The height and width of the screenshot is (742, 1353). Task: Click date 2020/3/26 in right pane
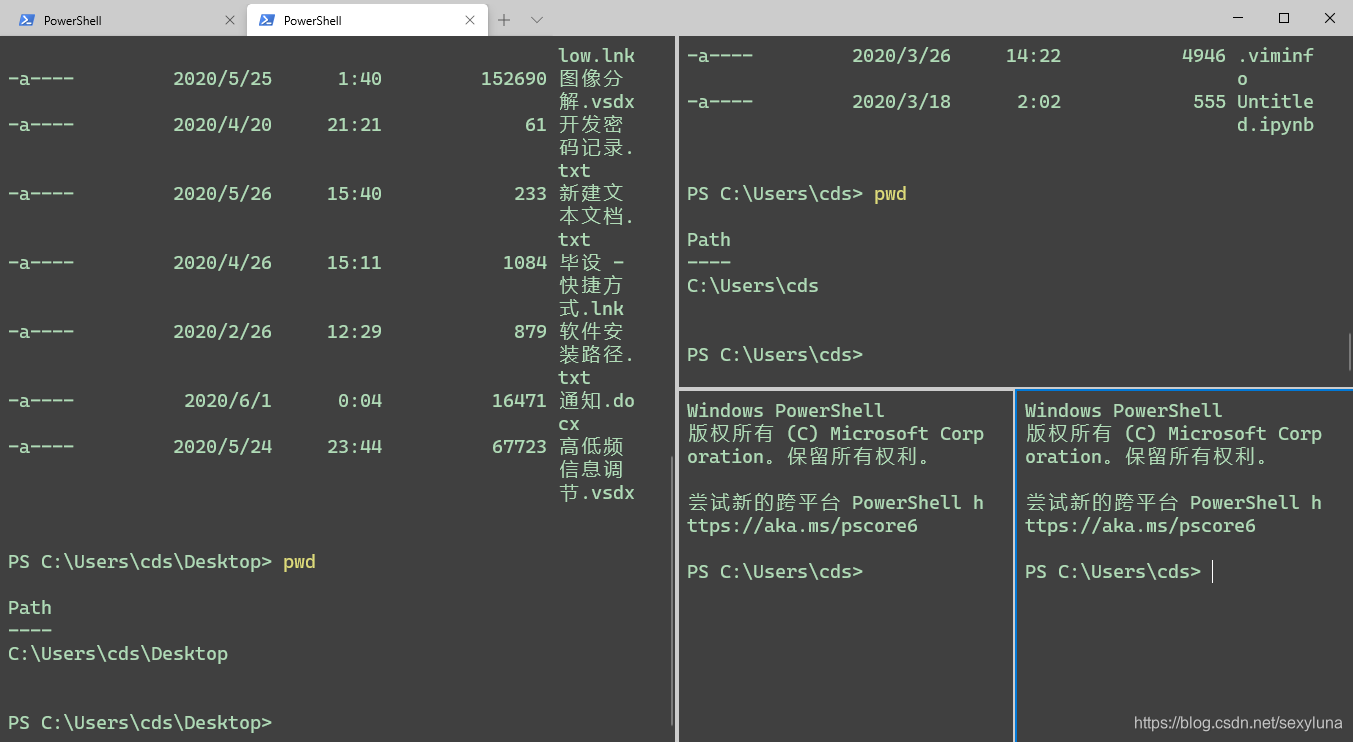(x=901, y=56)
